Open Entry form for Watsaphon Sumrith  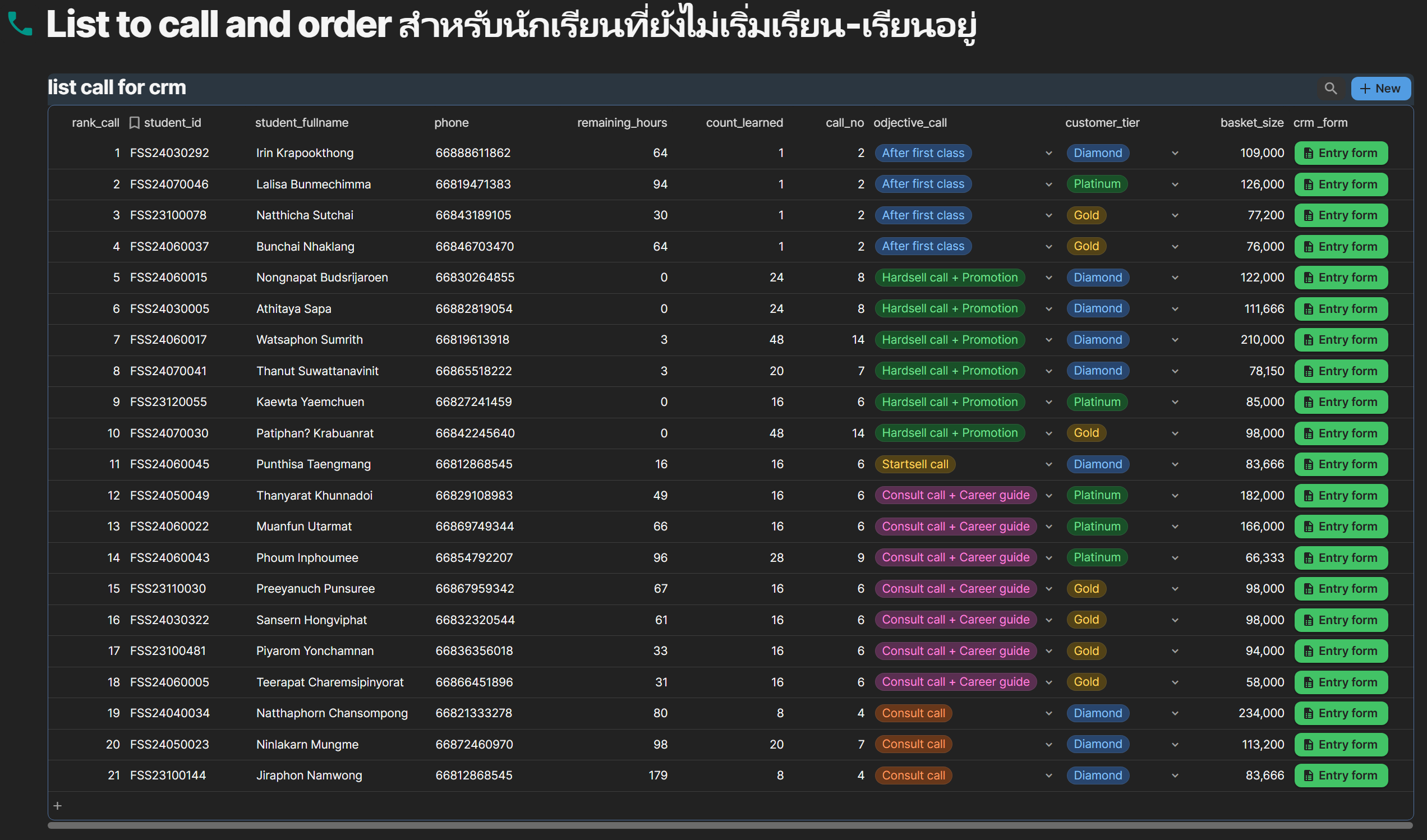point(1341,340)
